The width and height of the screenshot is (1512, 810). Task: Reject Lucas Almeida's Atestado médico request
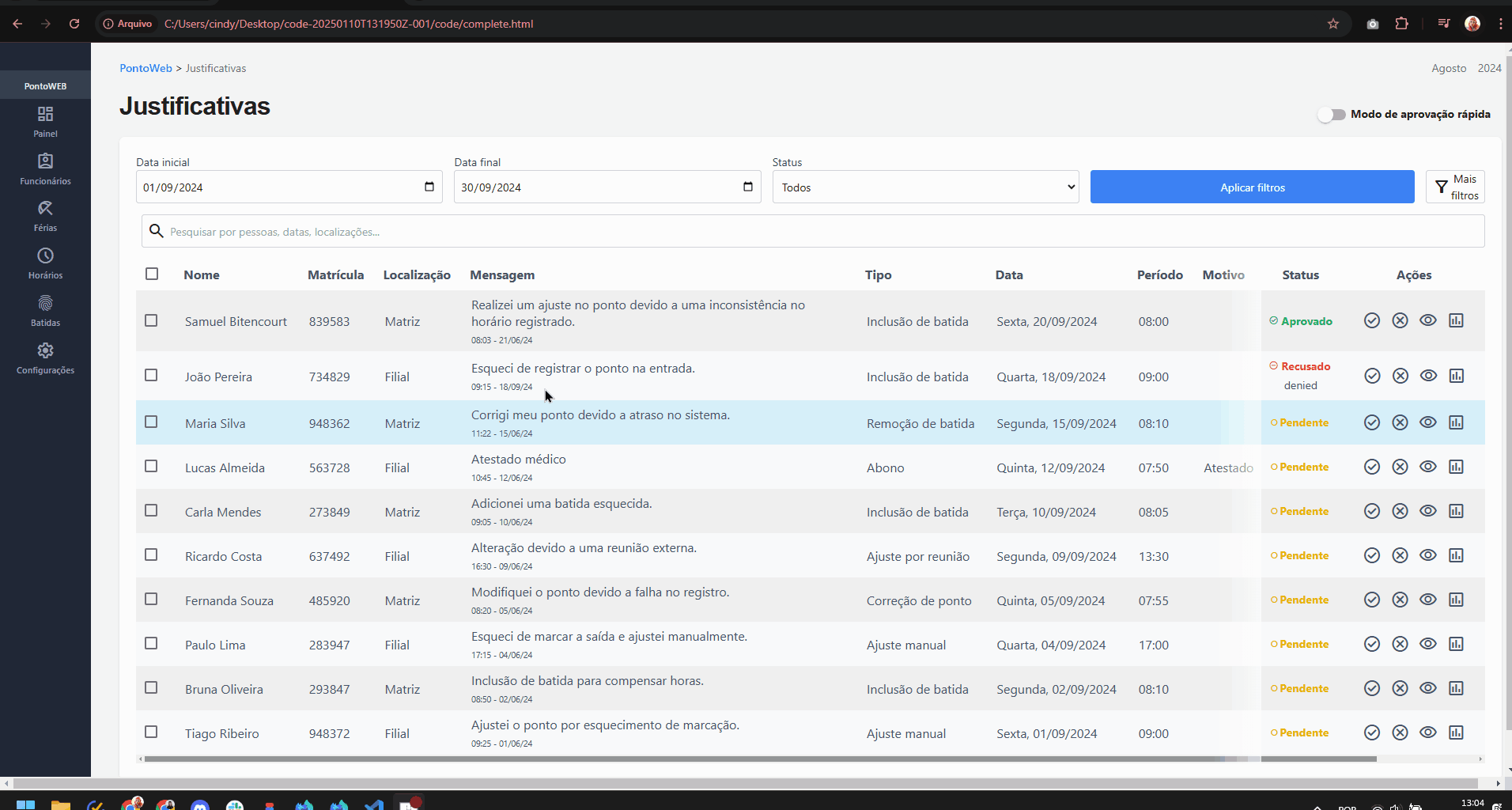[1400, 467]
